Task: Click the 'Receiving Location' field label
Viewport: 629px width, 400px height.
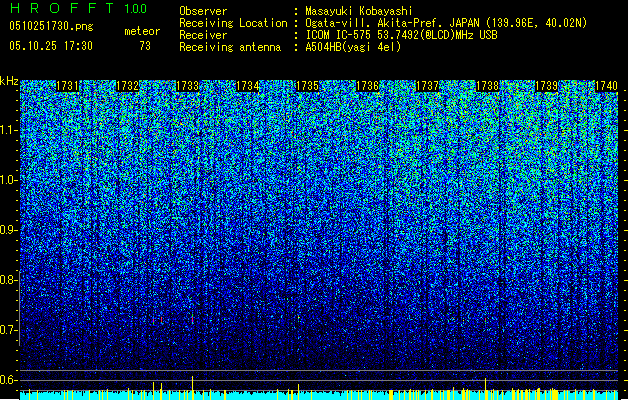Action: 233,23
